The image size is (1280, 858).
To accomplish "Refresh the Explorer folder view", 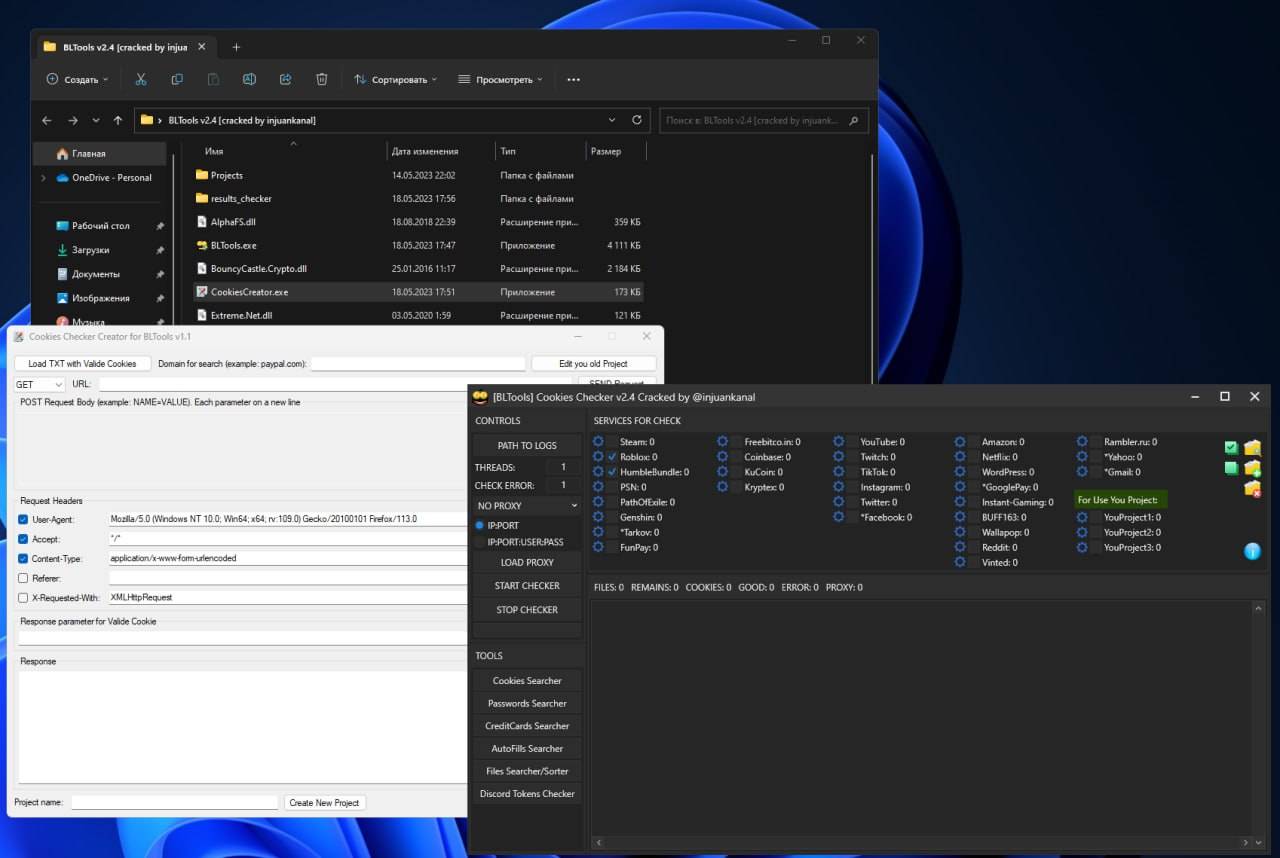I will (x=637, y=120).
